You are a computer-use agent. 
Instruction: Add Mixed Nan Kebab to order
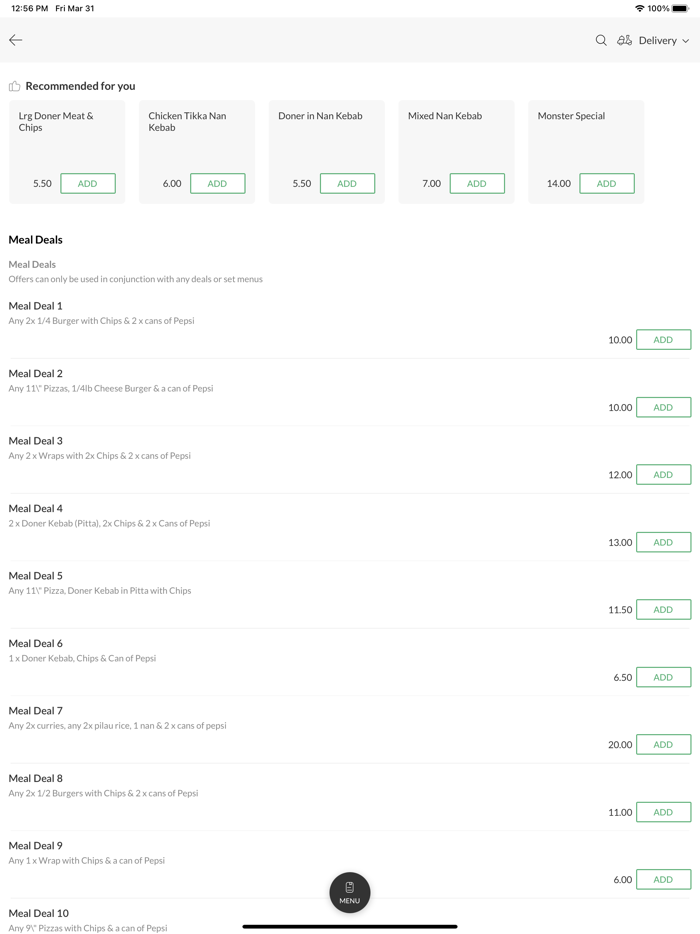477,183
